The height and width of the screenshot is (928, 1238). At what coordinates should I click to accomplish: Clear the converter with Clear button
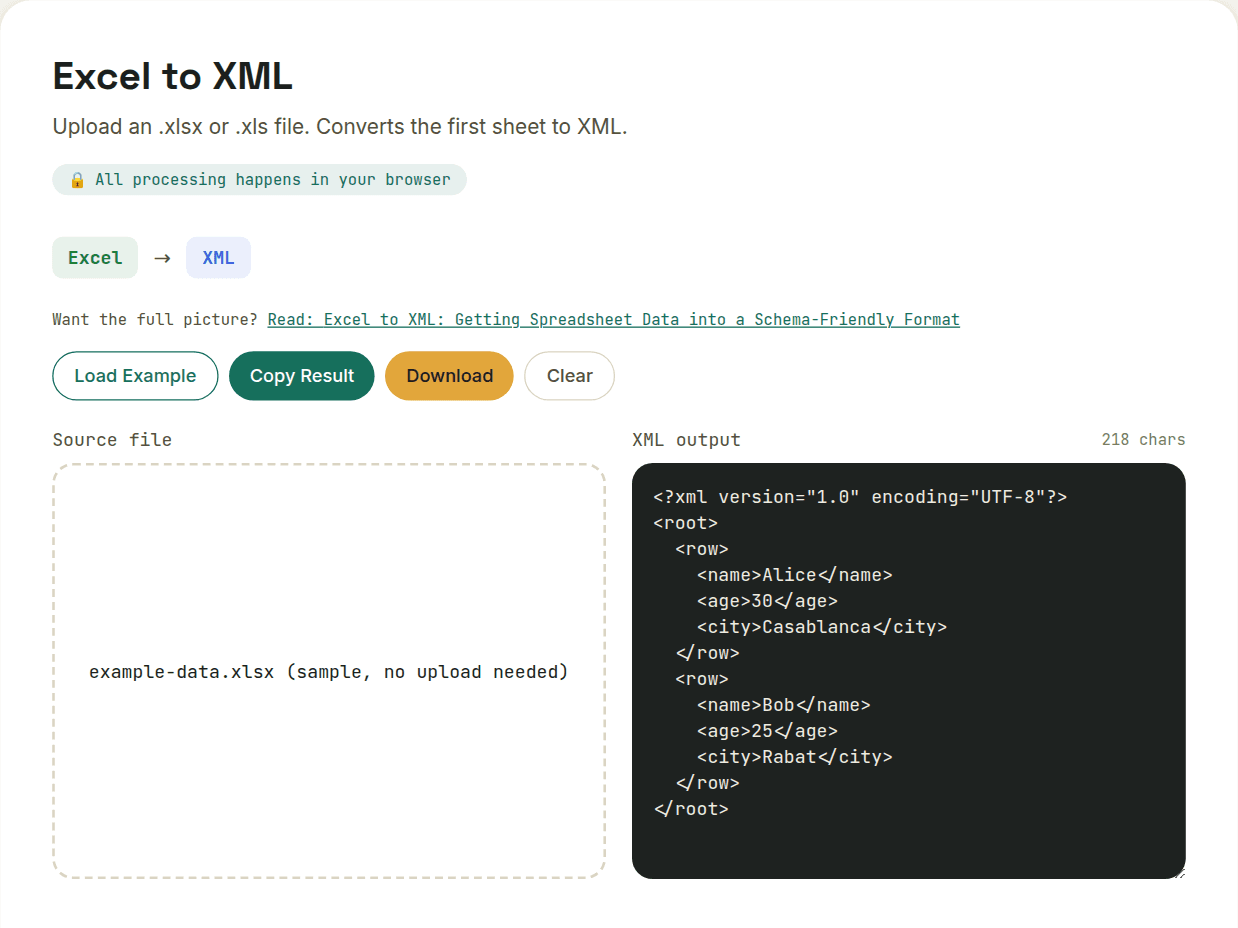coord(569,376)
